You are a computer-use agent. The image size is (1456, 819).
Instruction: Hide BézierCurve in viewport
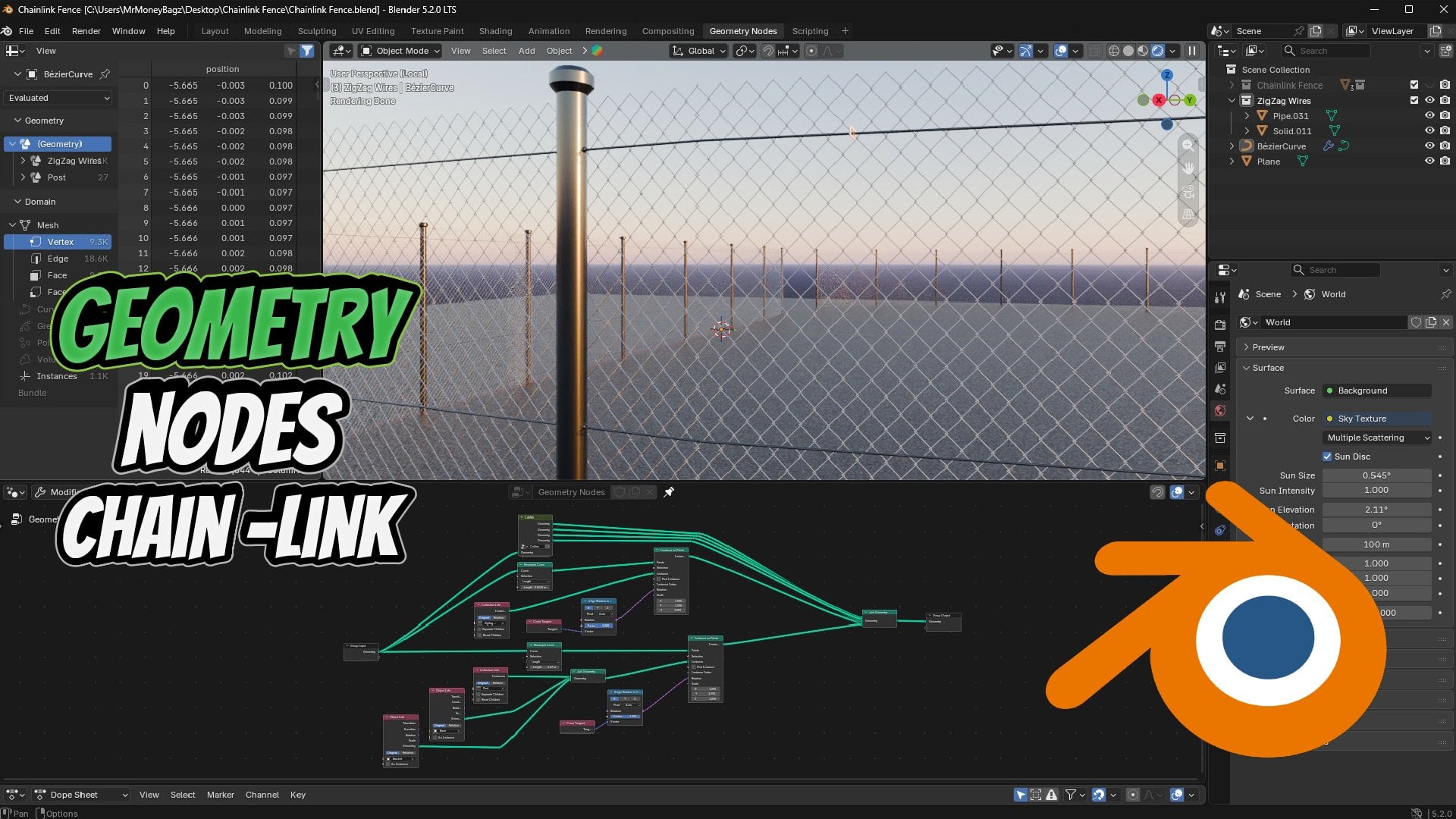1429,146
